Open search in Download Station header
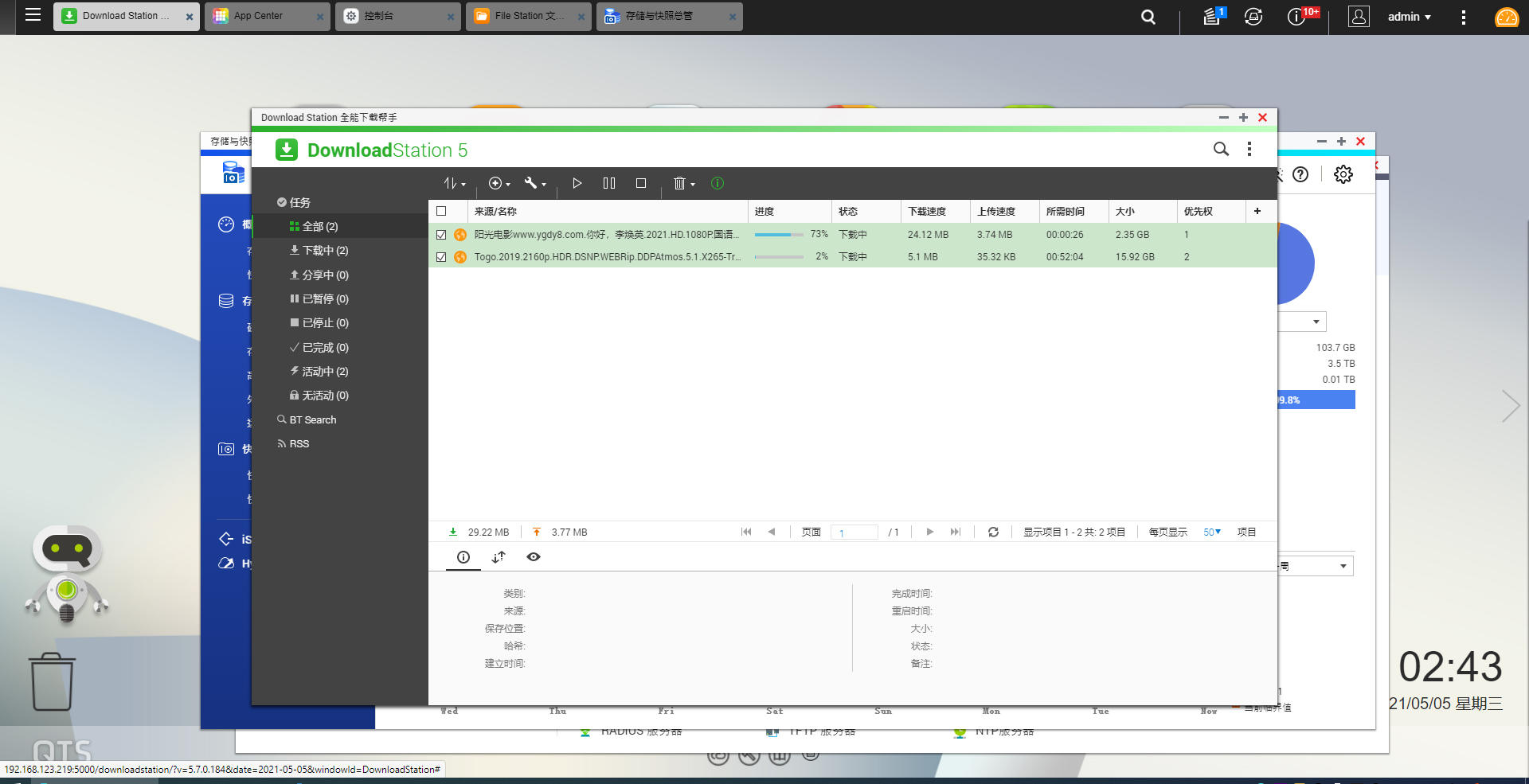 (x=1221, y=149)
